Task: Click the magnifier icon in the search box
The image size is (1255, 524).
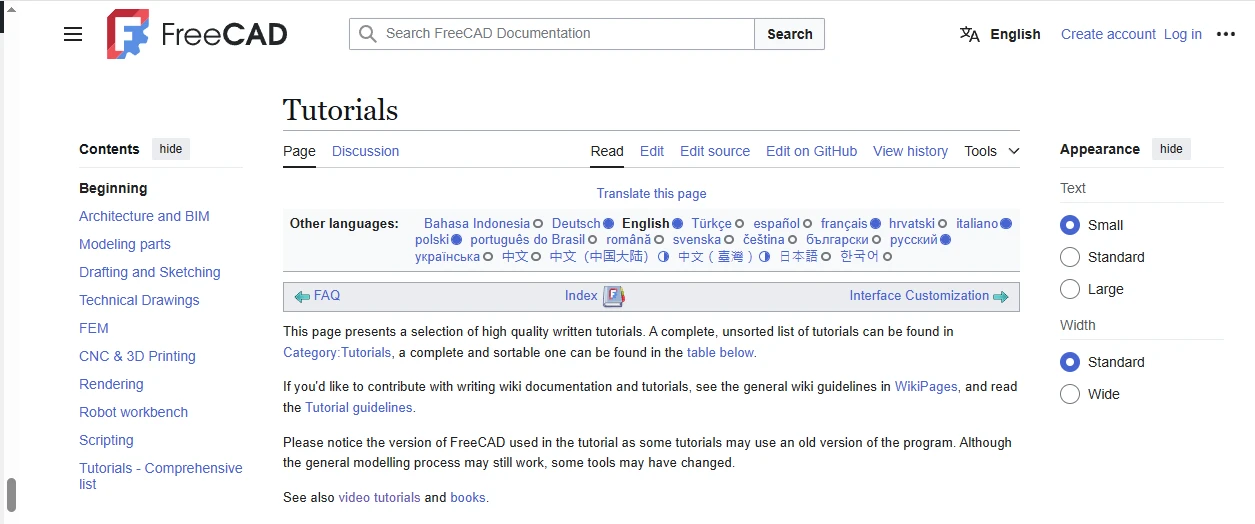Action: click(368, 34)
